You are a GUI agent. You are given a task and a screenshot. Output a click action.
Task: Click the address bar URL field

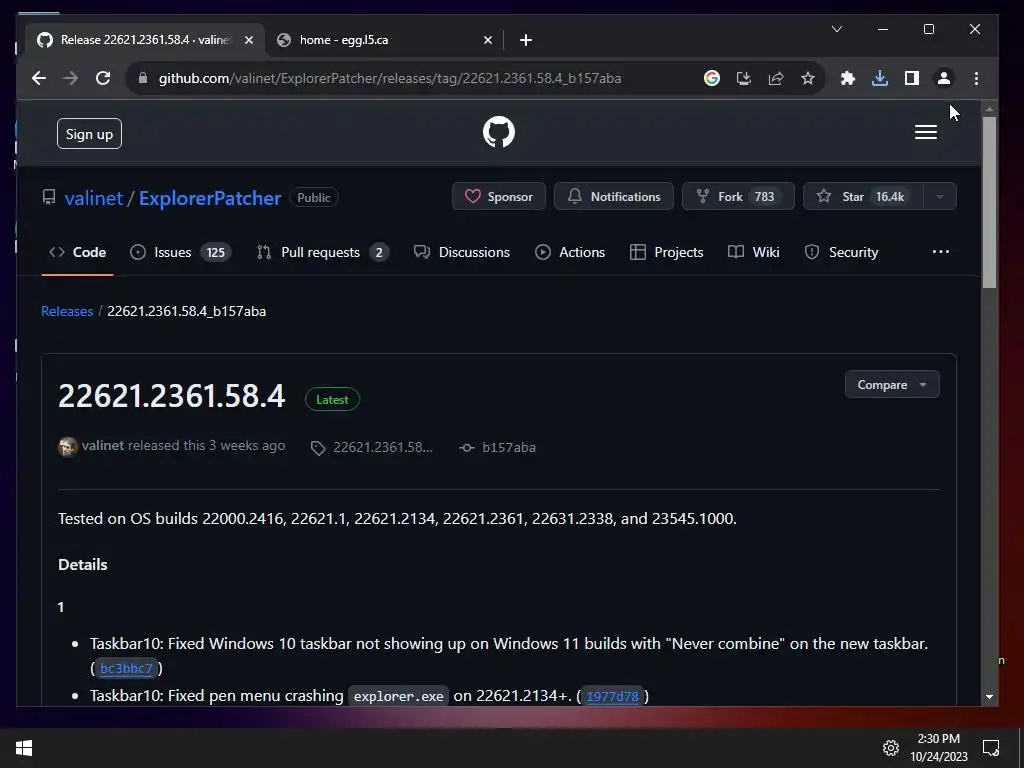pos(389,78)
